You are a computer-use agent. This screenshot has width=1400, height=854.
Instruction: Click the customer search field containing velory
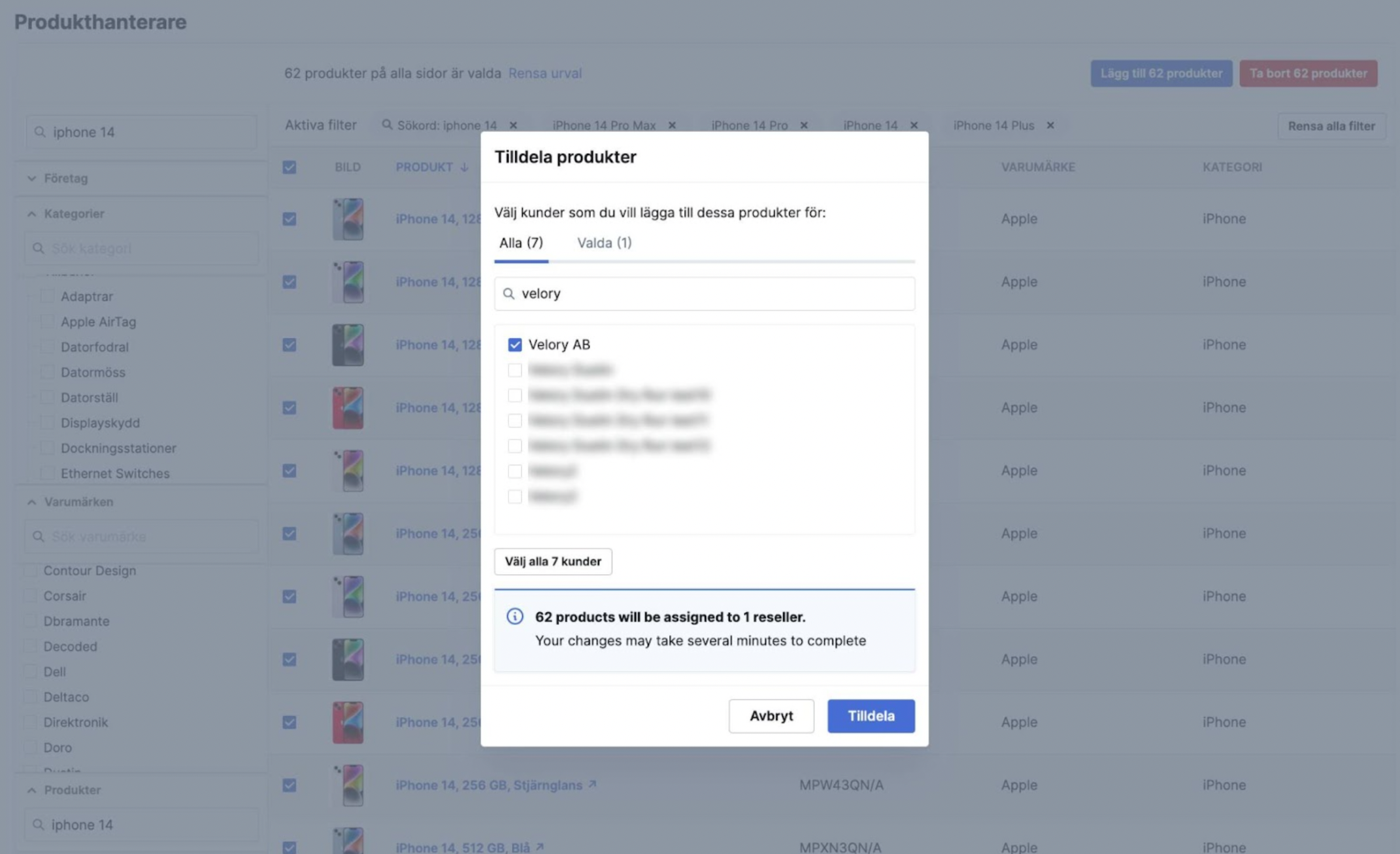[705, 294]
